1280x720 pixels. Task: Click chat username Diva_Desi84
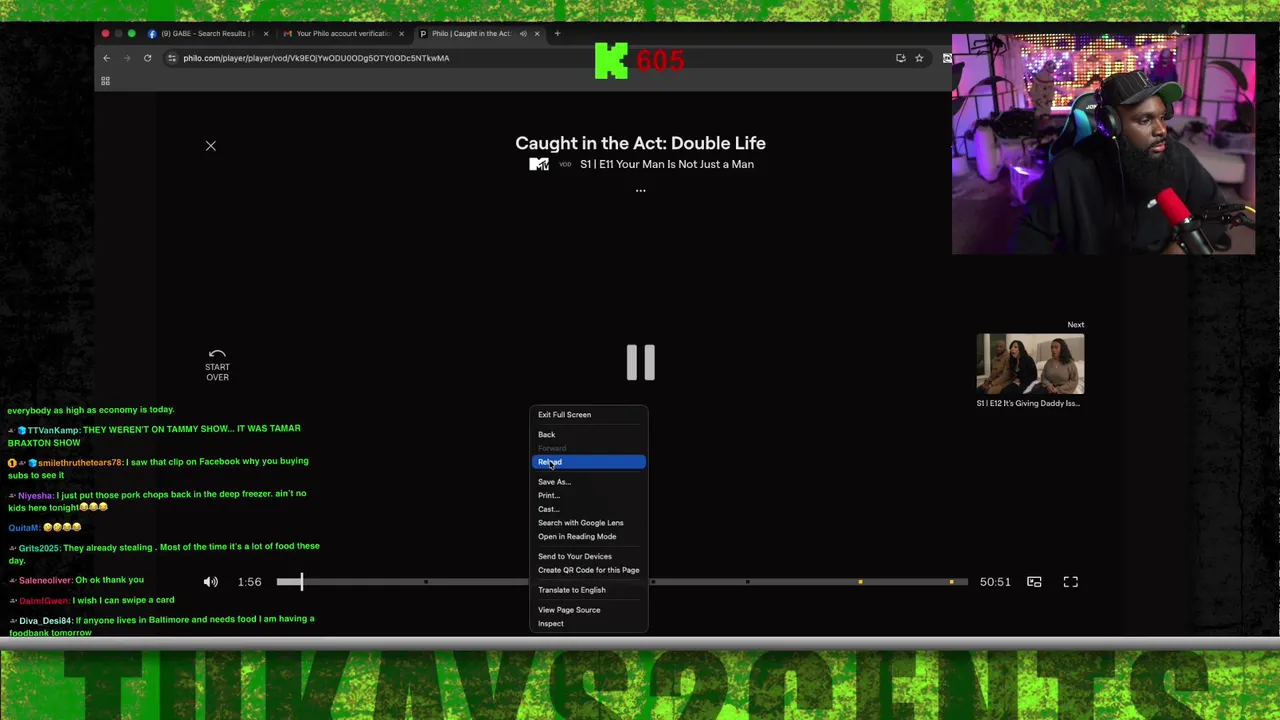pyautogui.click(x=45, y=621)
